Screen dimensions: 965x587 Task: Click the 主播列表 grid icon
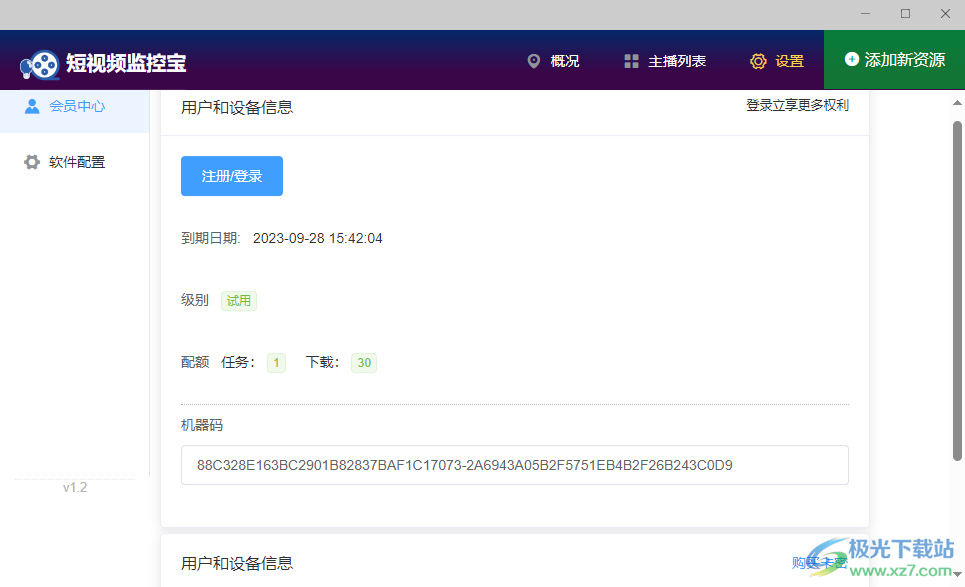[x=631, y=61]
